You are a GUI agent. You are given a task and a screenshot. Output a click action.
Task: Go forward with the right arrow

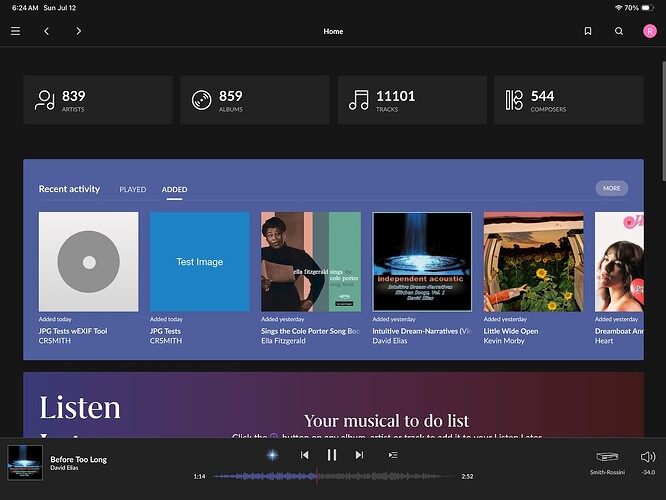click(79, 31)
